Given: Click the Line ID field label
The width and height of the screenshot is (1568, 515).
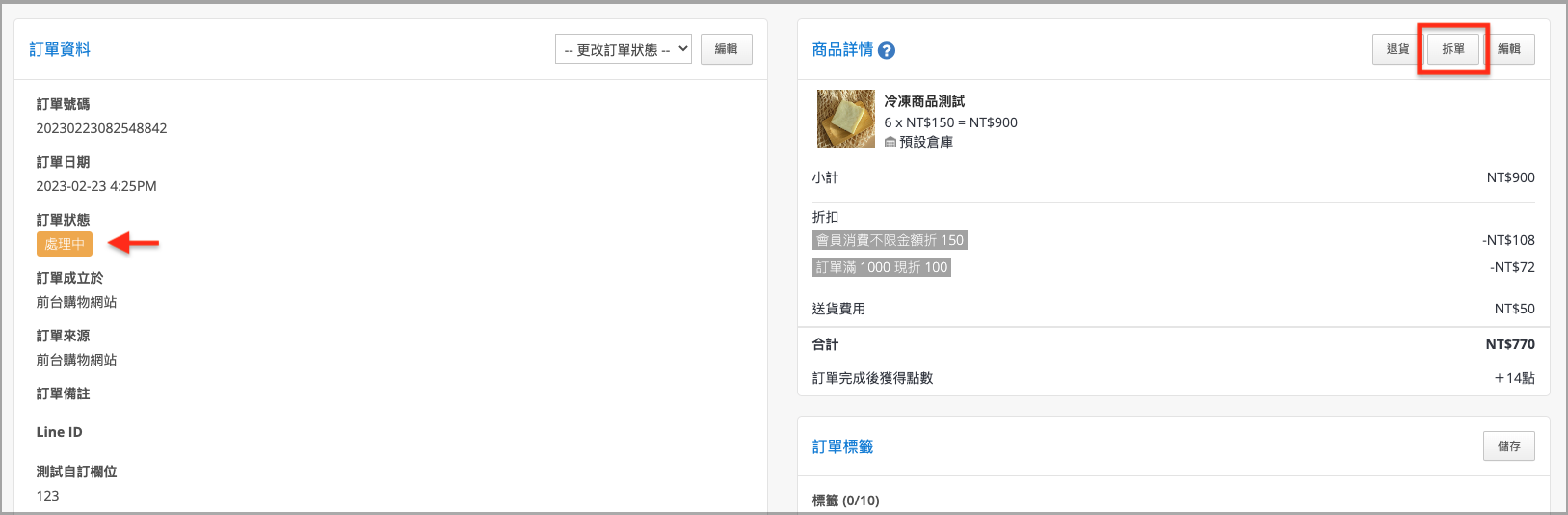Looking at the screenshot, I should click(59, 432).
